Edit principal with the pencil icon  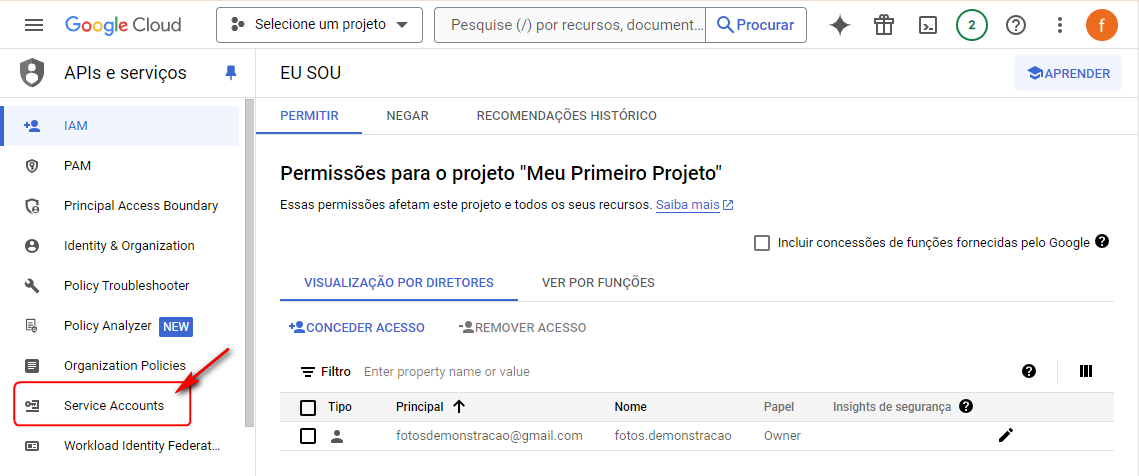pos(1005,435)
